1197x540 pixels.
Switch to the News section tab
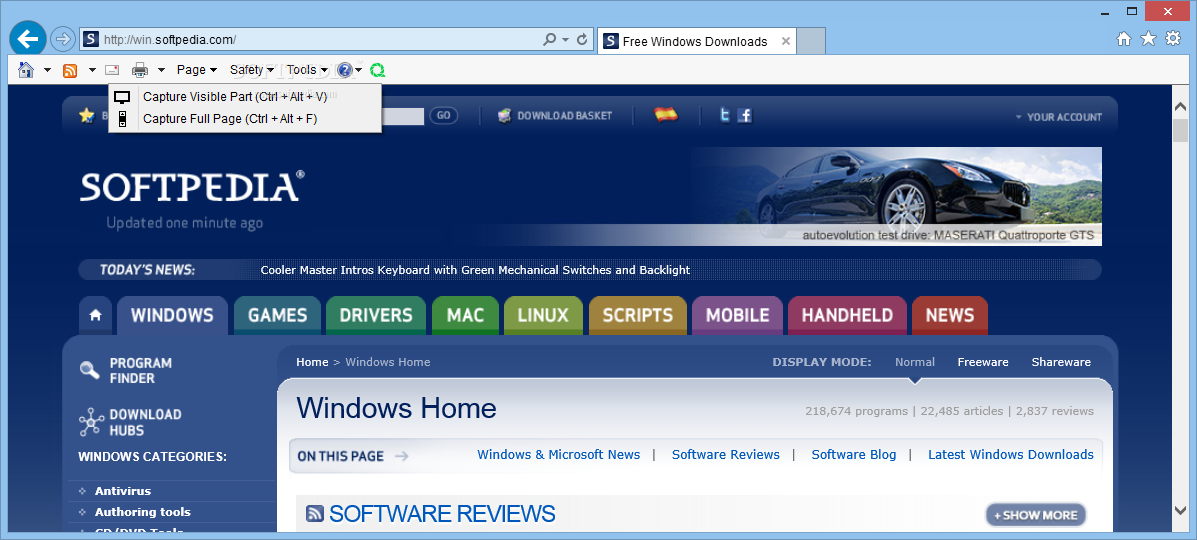tap(950, 315)
